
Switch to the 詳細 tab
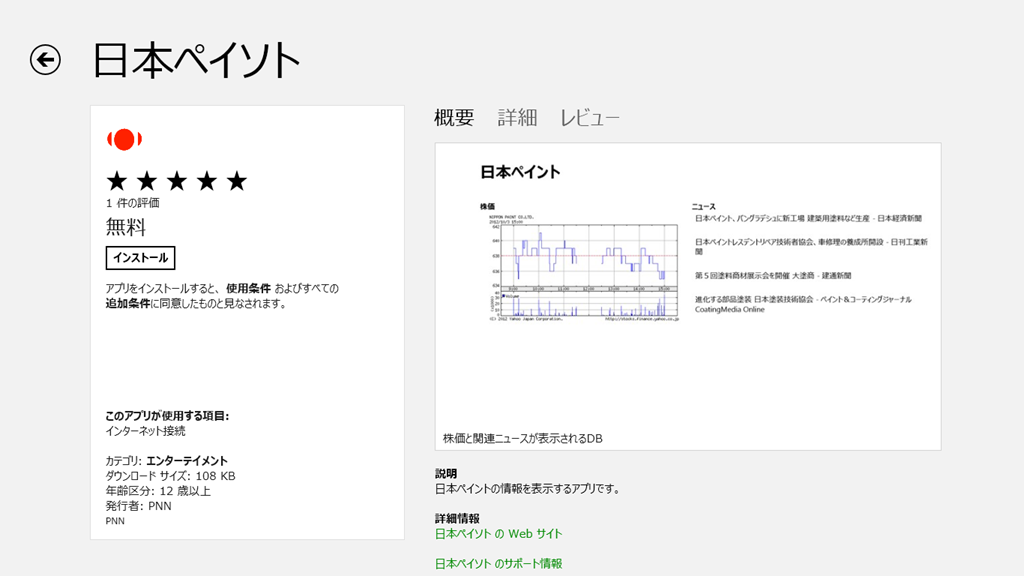pyautogui.click(x=517, y=118)
